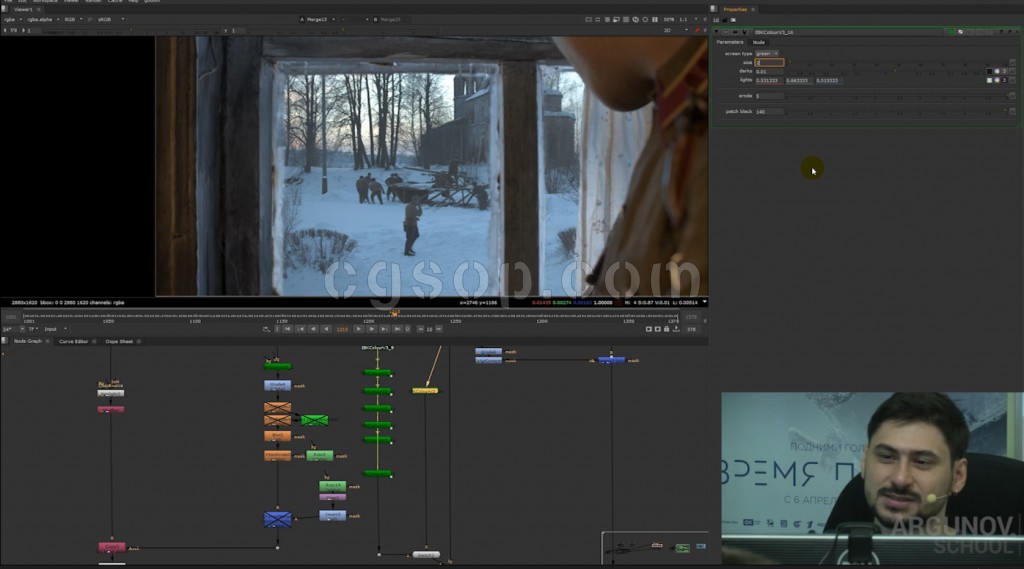Click the properties max panels field 10
This screenshot has width=1024, height=569.
716,20
